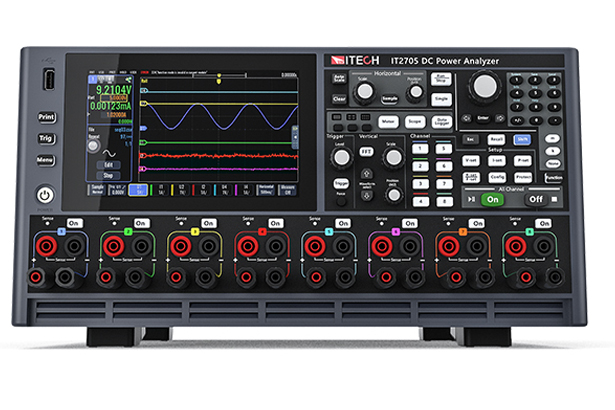Click the V-set key under Setup
615x410 pixels.
471,160
